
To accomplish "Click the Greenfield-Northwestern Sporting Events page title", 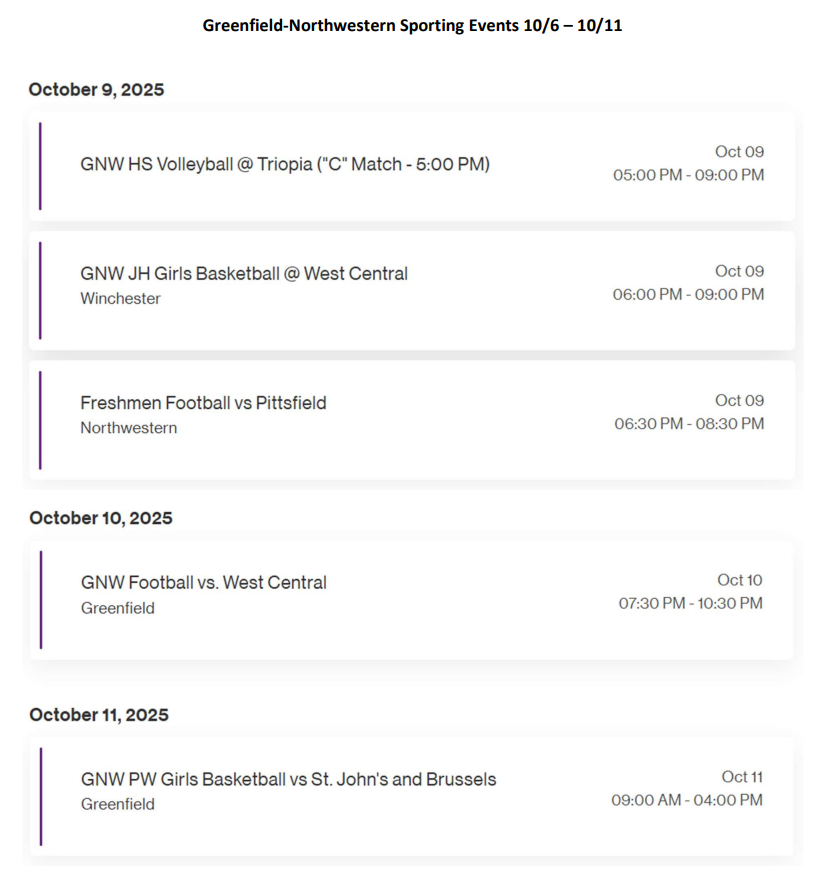I will 412,25.
